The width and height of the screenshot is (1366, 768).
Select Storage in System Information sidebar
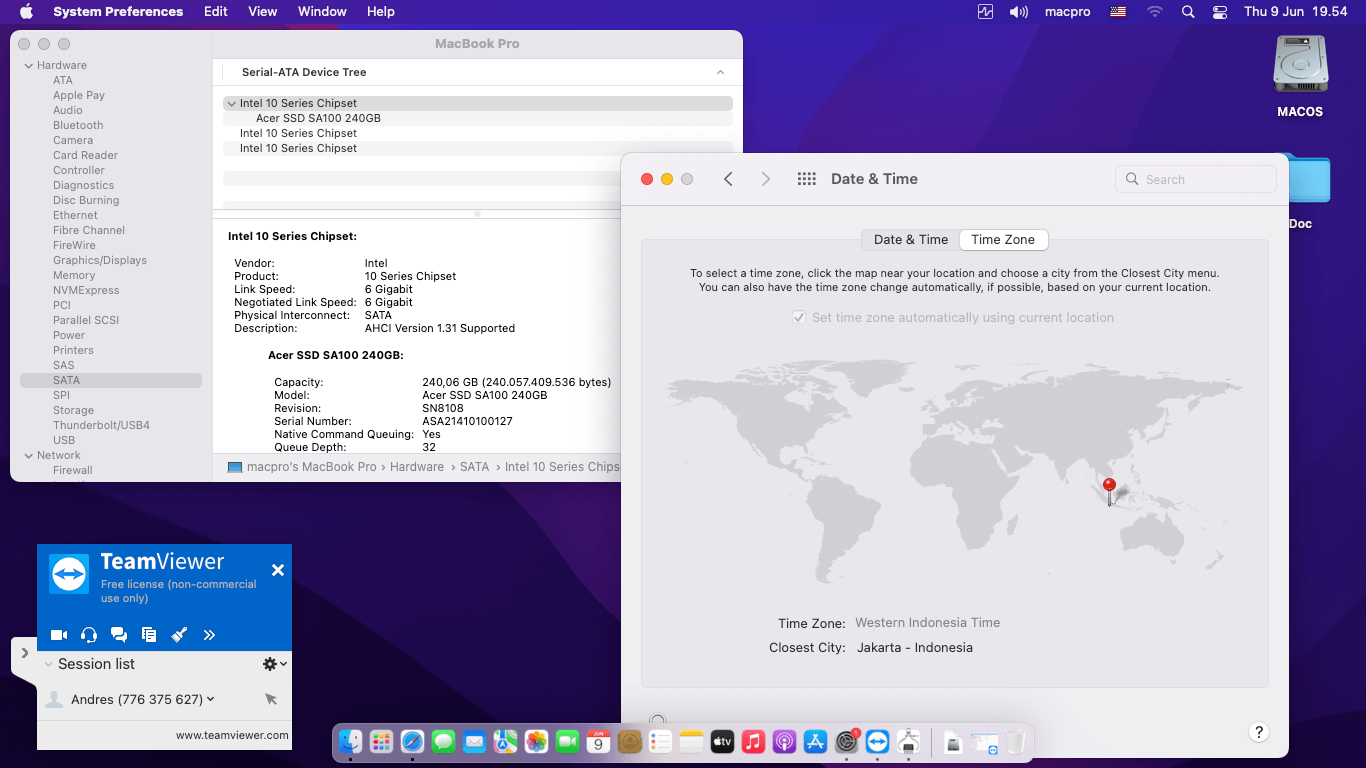tap(73, 410)
